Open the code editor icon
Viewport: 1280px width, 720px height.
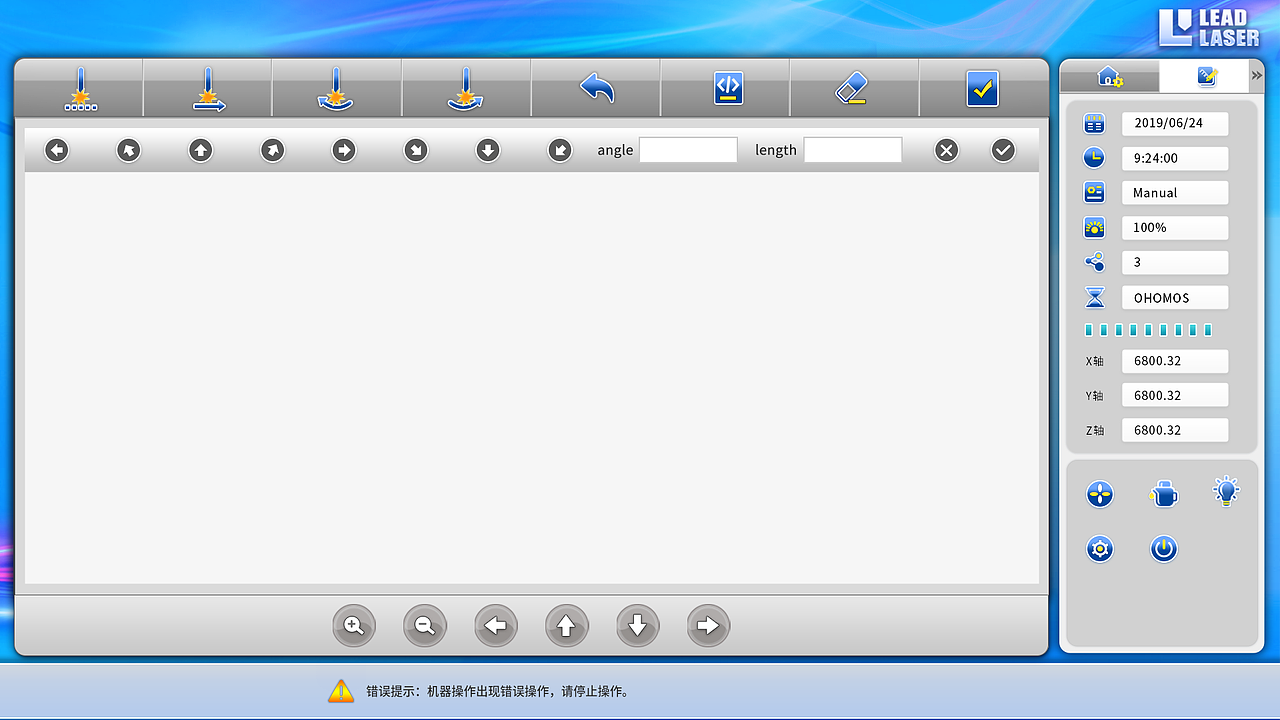(x=728, y=88)
